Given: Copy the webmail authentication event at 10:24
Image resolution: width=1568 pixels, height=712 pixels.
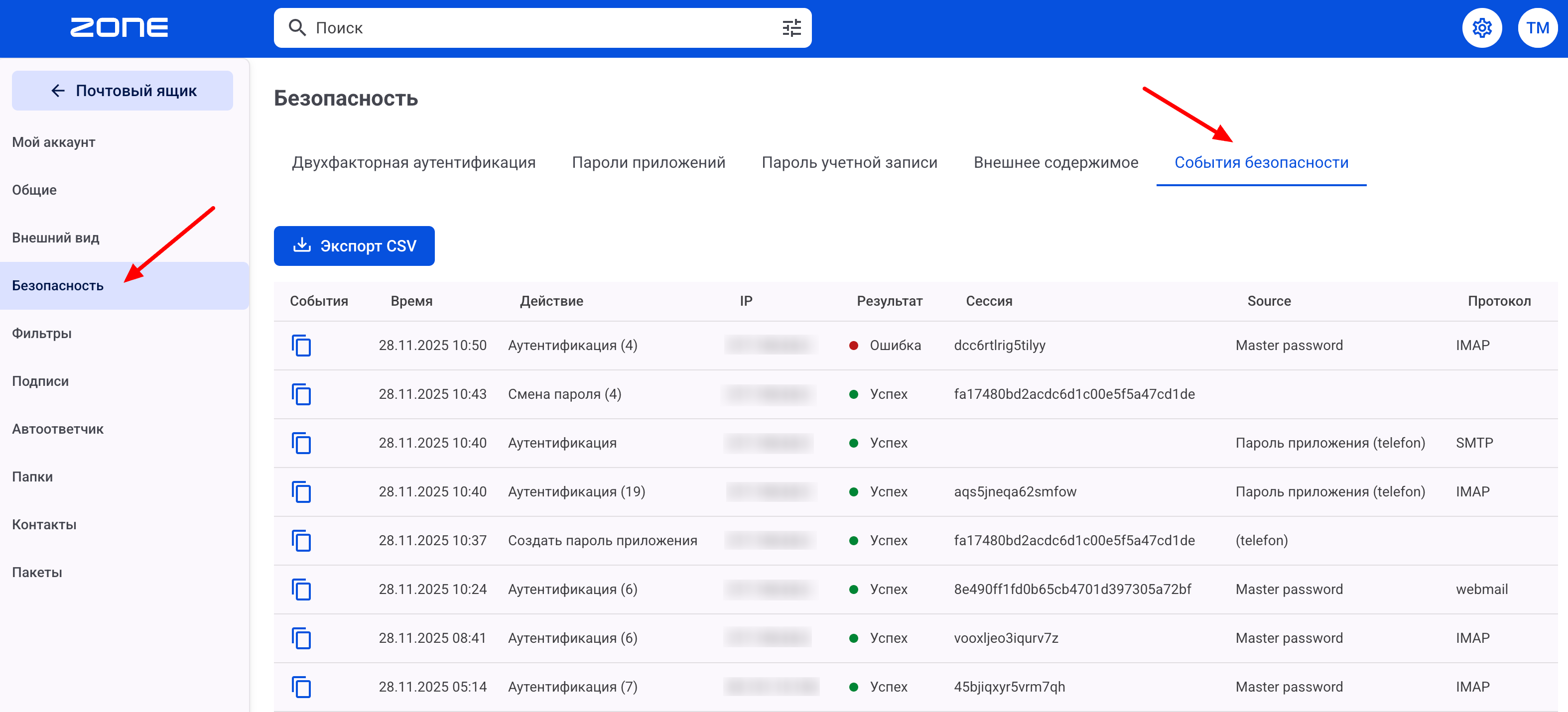Looking at the screenshot, I should pyautogui.click(x=301, y=589).
